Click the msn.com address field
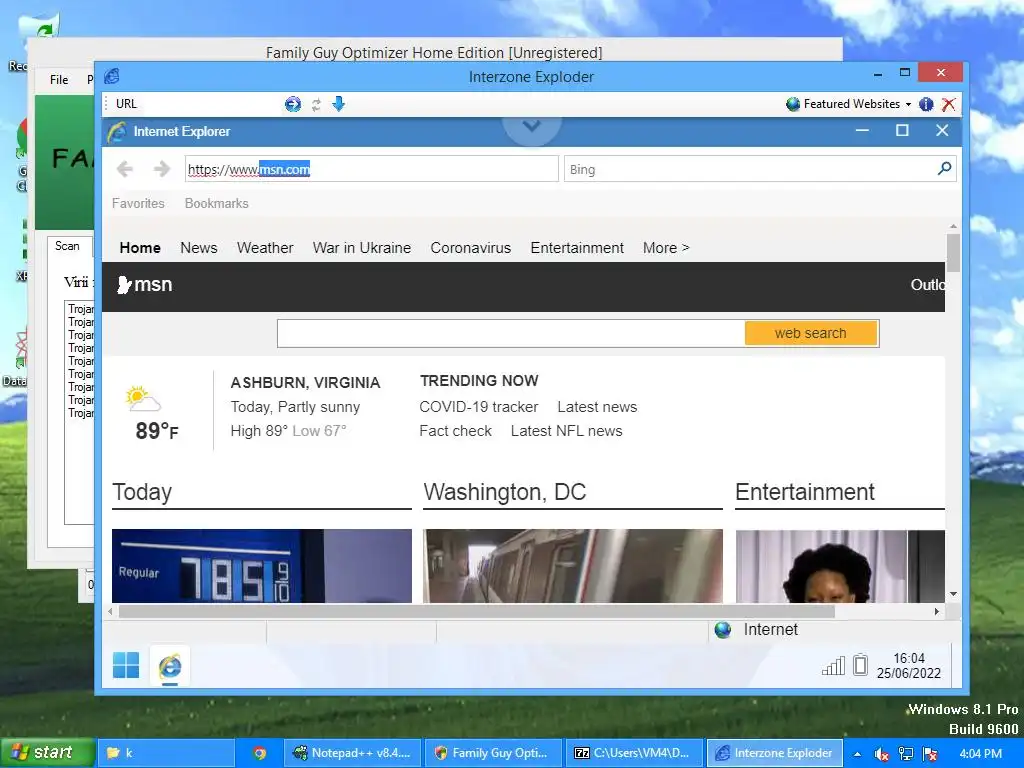The height and width of the screenshot is (768, 1024). point(372,169)
